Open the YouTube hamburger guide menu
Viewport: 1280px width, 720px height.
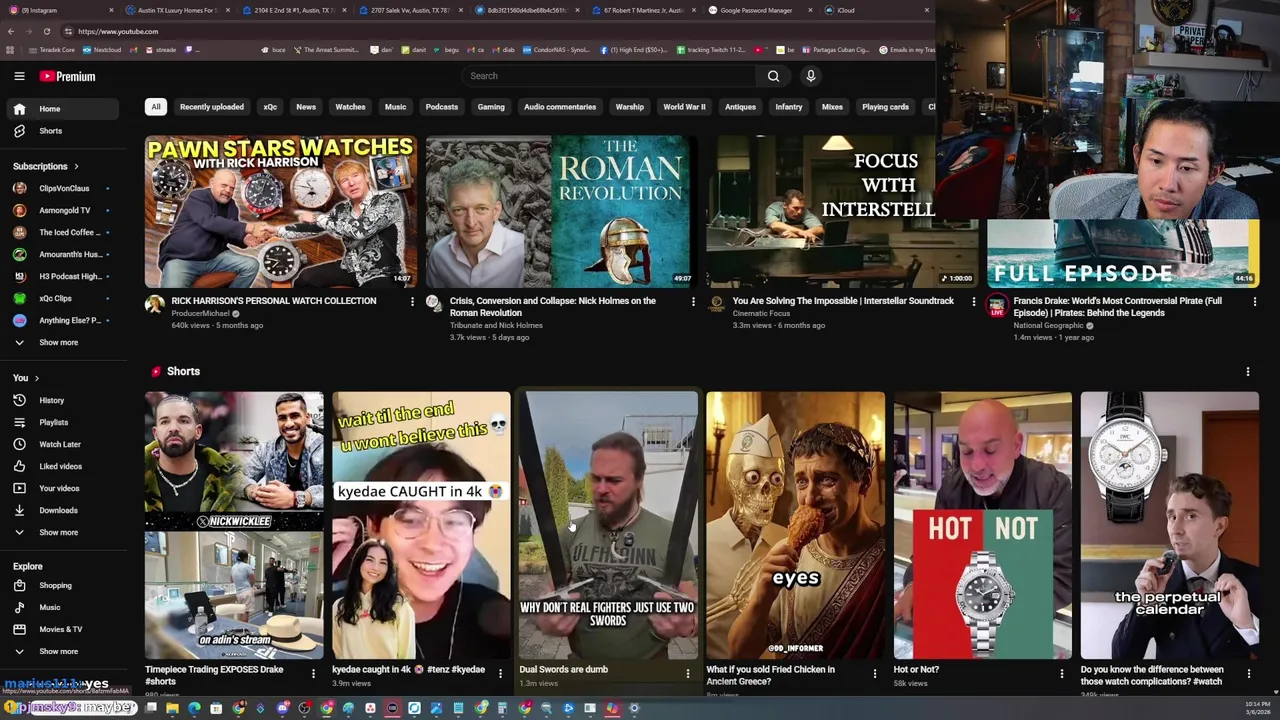point(19,76)
